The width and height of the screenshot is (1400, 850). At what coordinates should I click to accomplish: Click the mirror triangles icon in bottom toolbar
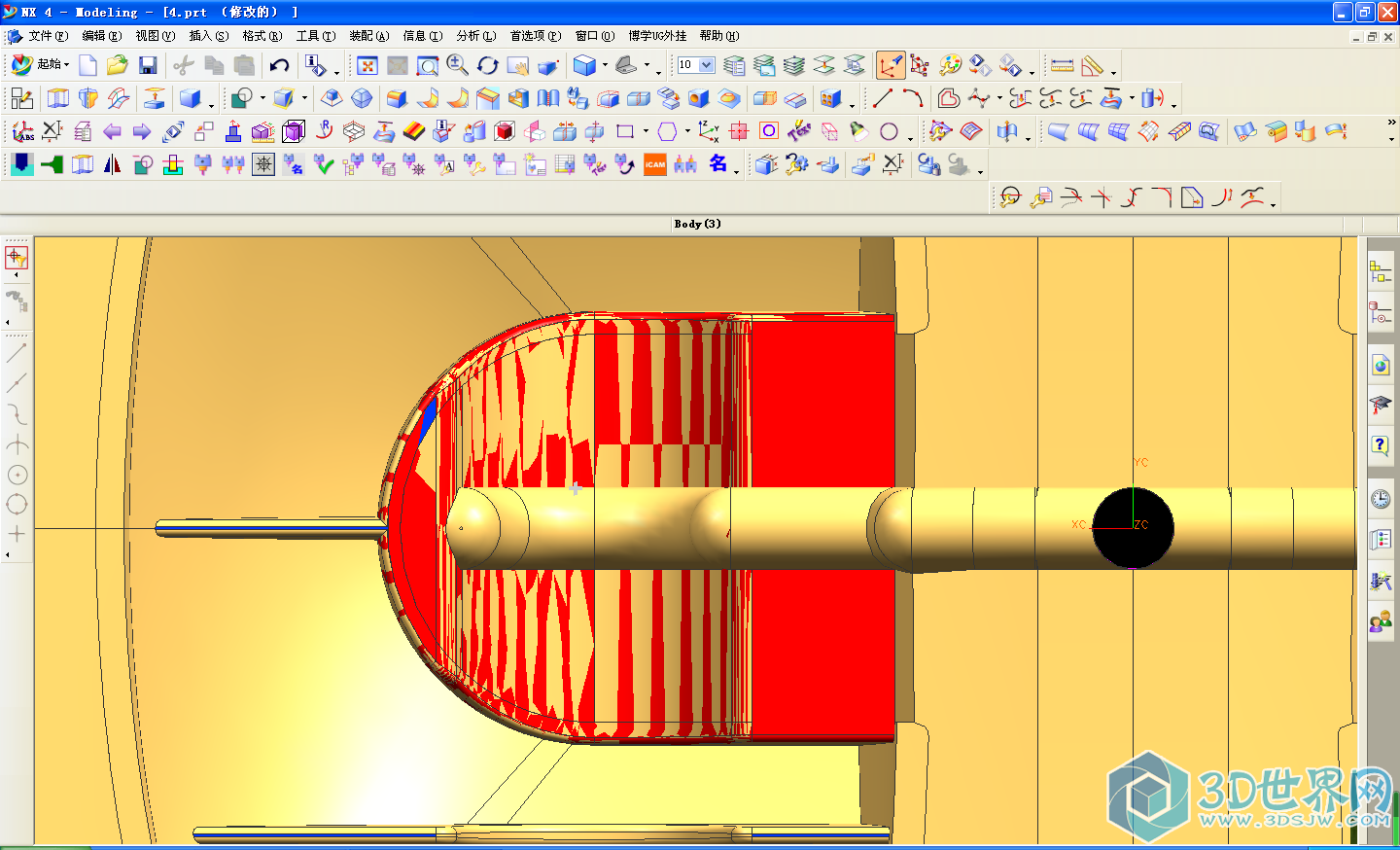[113, 164]
